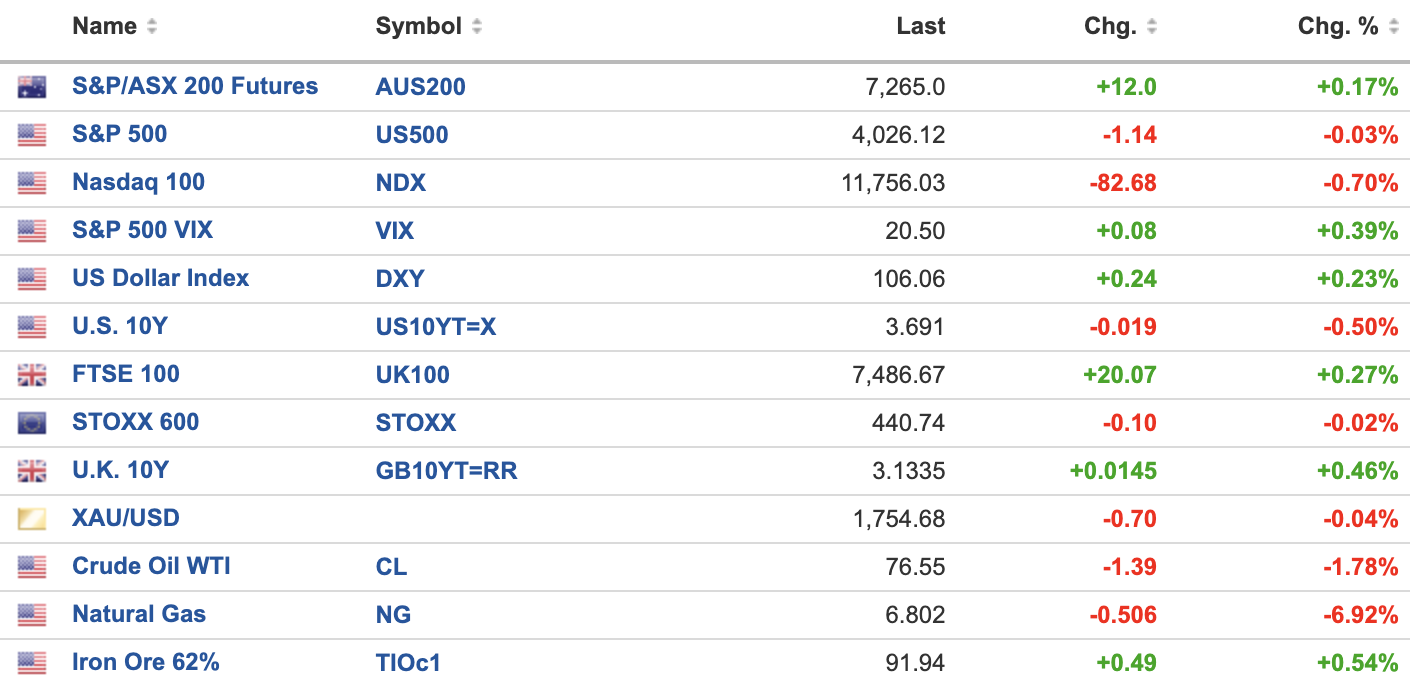Screen dimensions: 1410x684
Task: Click the TIOc1 symbol link
Action: [407, 662]
